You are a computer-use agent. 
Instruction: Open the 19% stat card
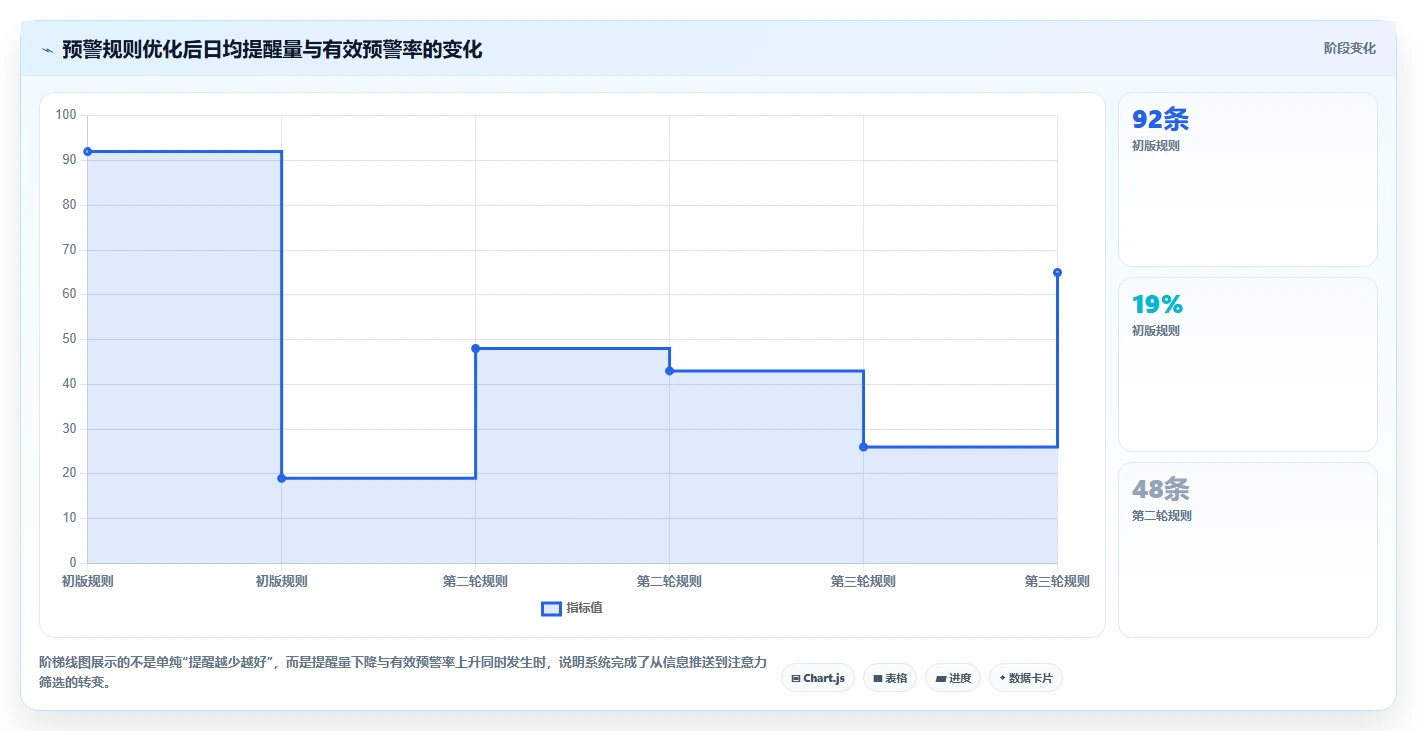pos(1247,365)
